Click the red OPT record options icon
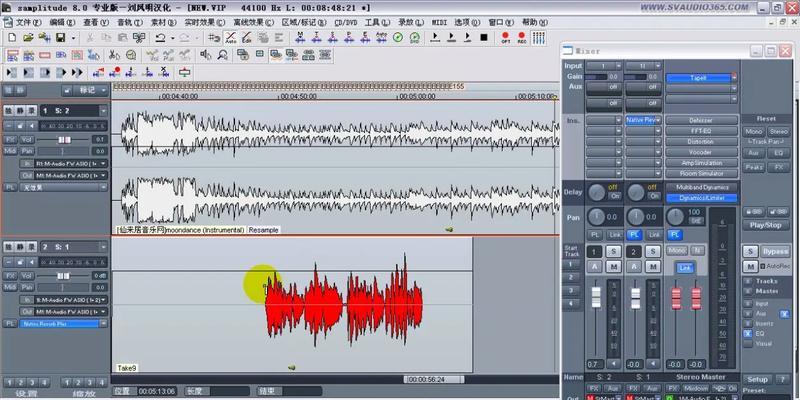The height and width of the screenshot is (400, 800). (x=506, y=38)
